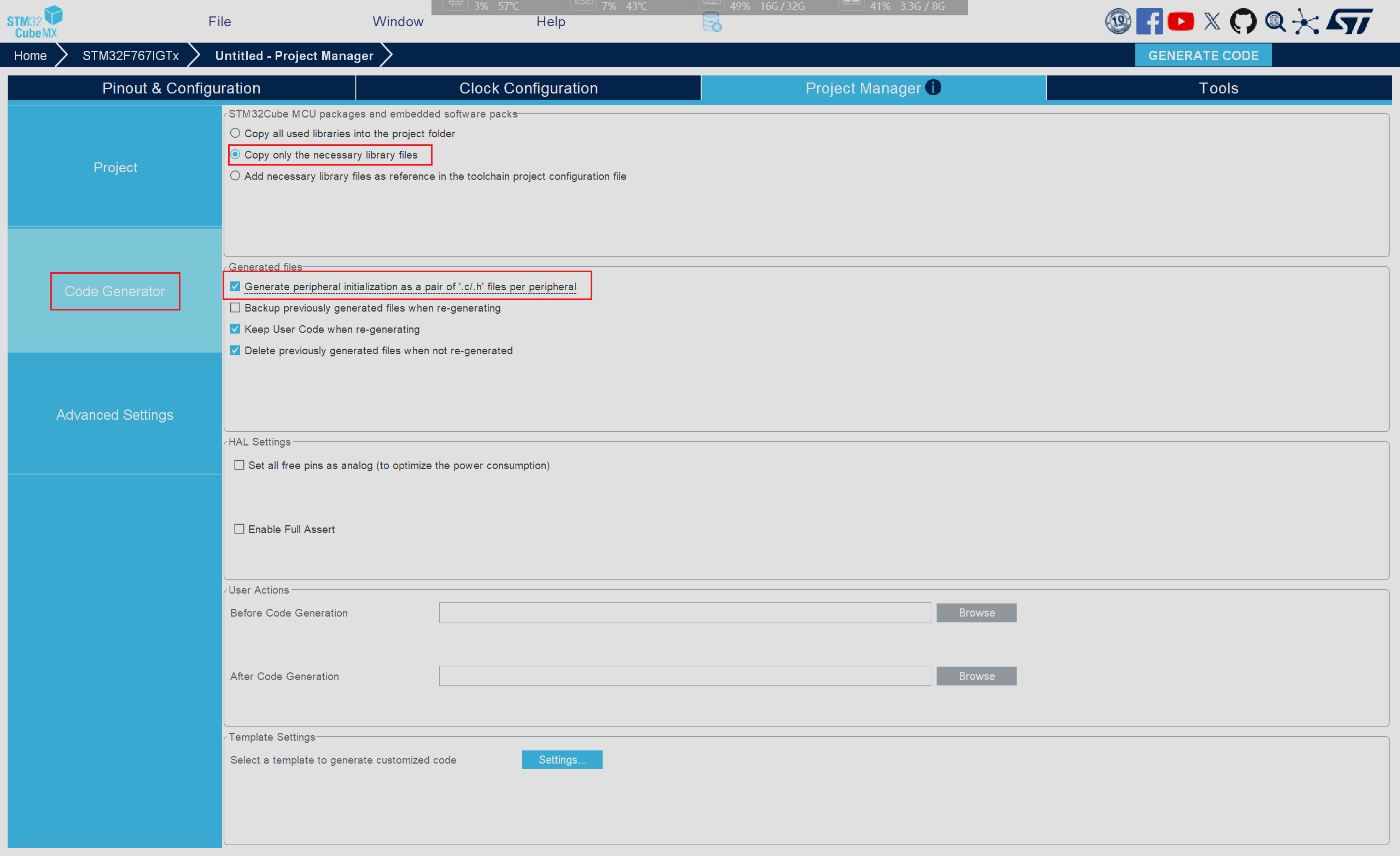1400x856 pixels.
Task: Click the After Code Generation input field
Action: (684, 676)
